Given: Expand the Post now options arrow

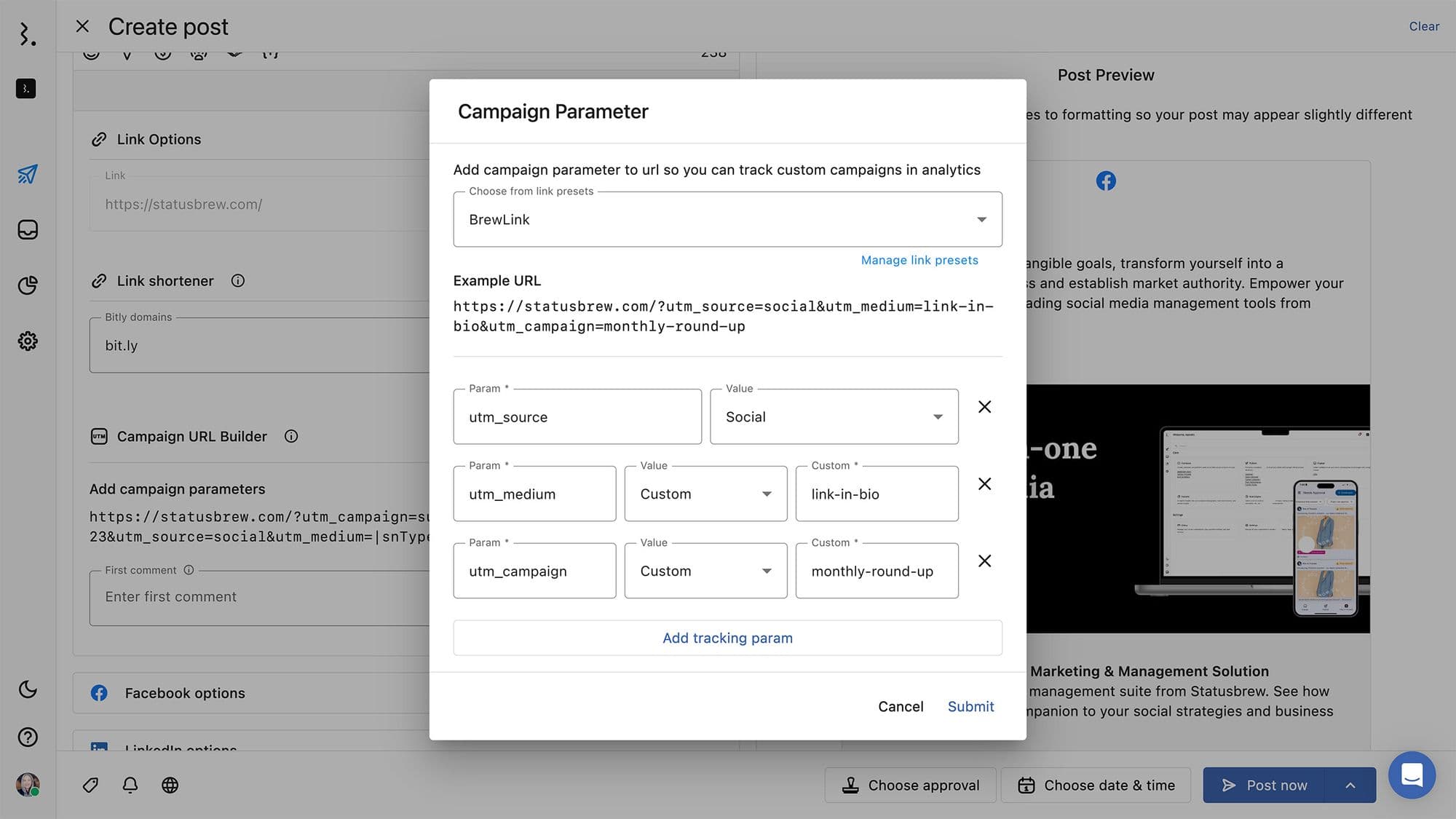Looking at the screenshot, I should (1350, 785).
